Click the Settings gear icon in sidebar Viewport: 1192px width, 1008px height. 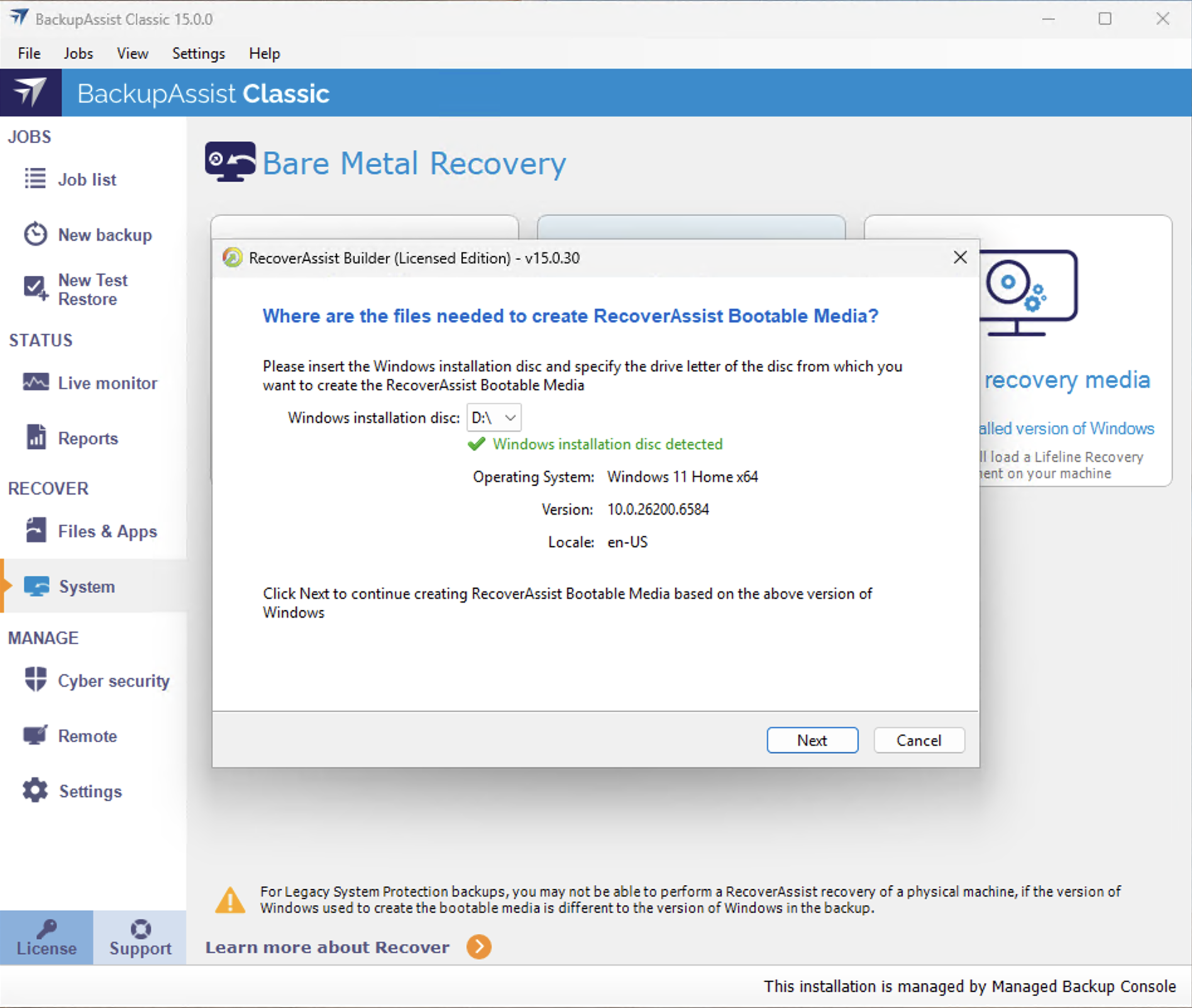tap(35, 791)
